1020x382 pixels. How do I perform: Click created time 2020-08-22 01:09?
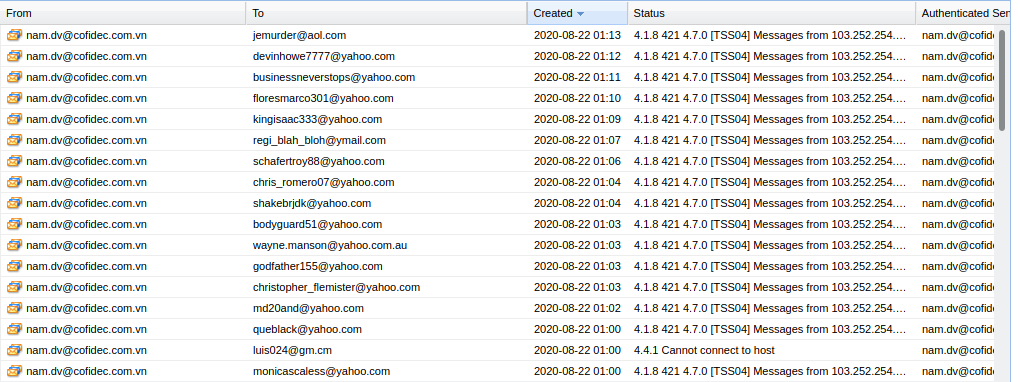(578, 119)
